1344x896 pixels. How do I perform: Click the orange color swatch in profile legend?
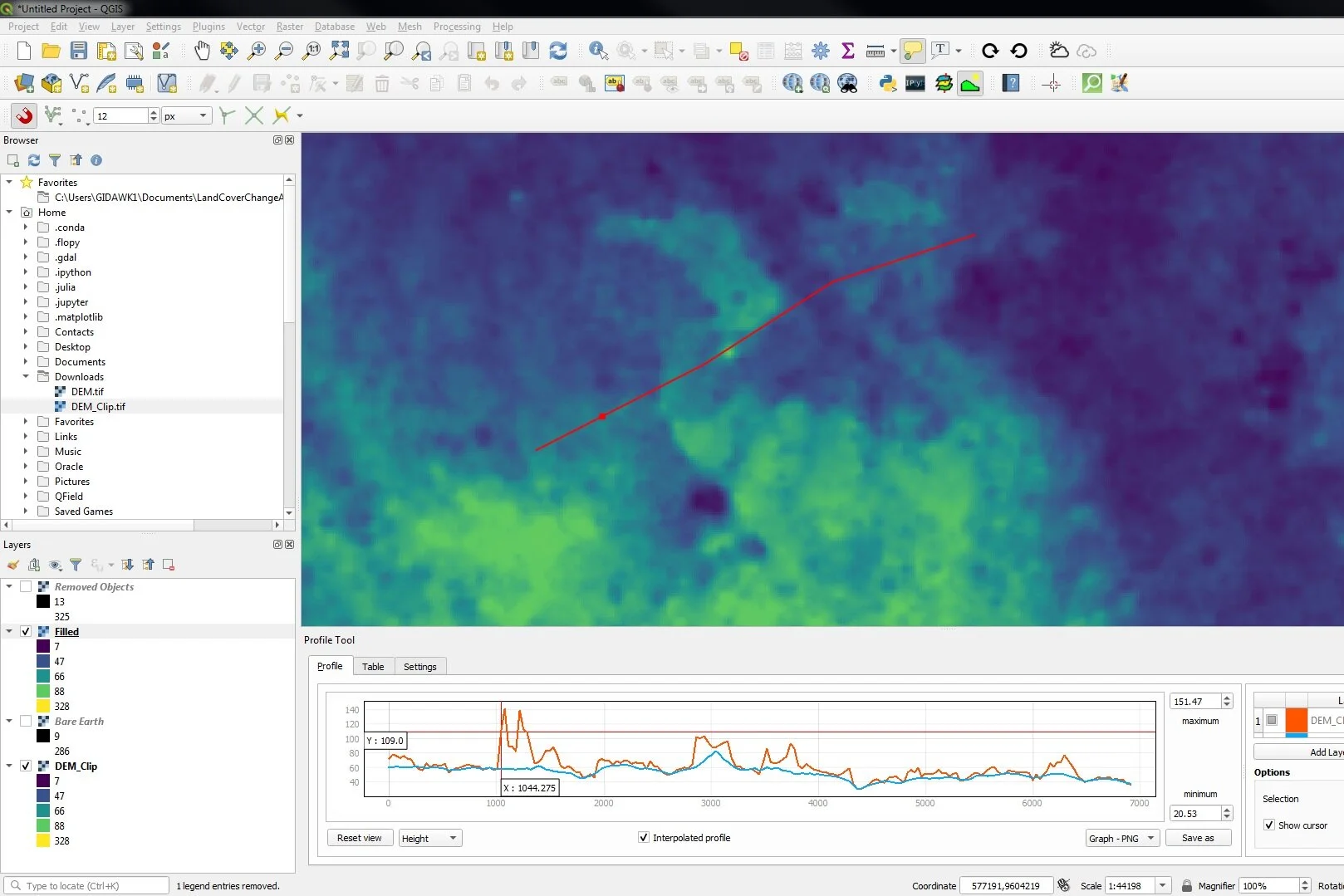click(x=1297, y=721)
